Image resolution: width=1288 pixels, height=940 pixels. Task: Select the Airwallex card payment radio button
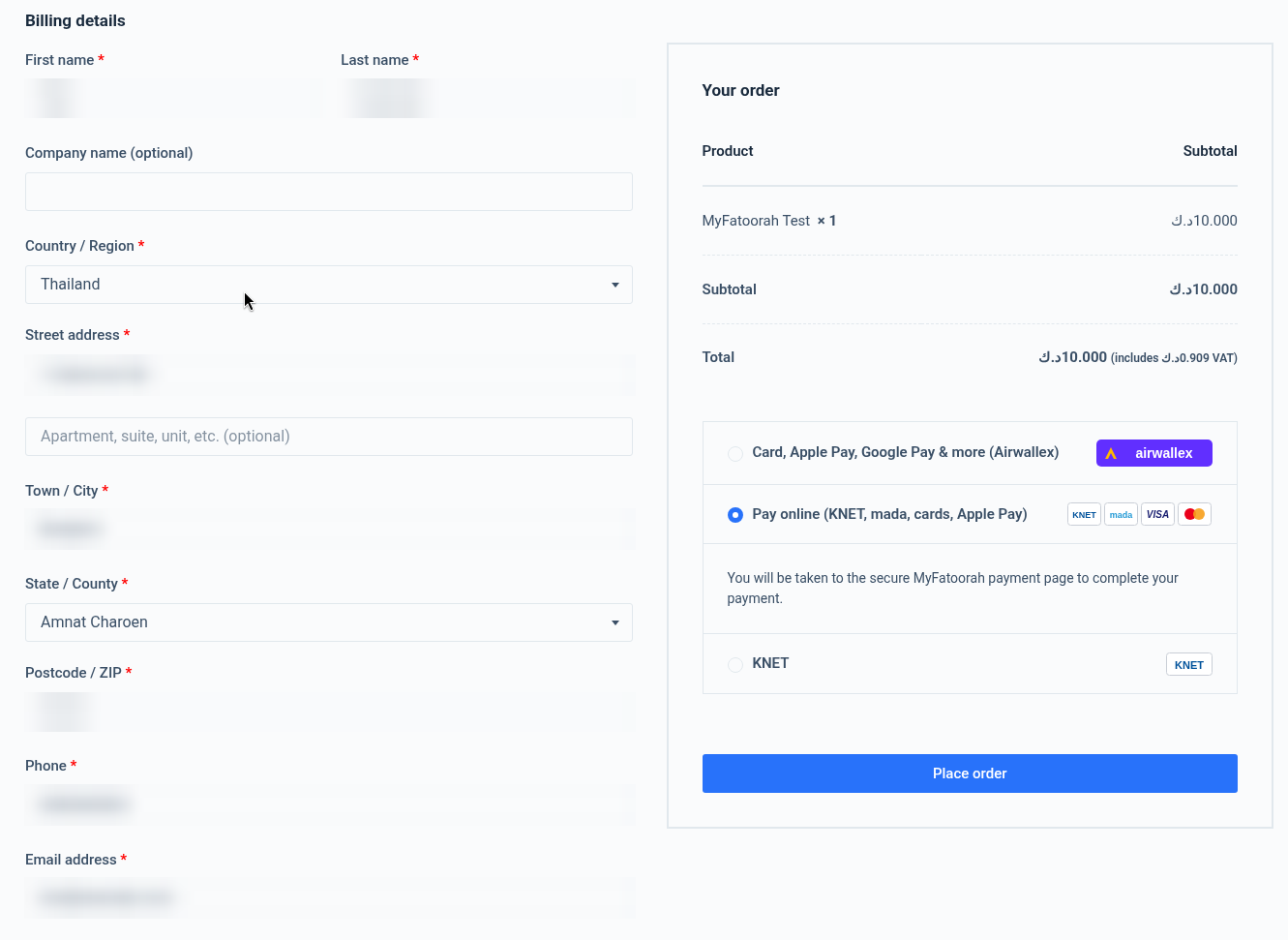pos(735,453)
